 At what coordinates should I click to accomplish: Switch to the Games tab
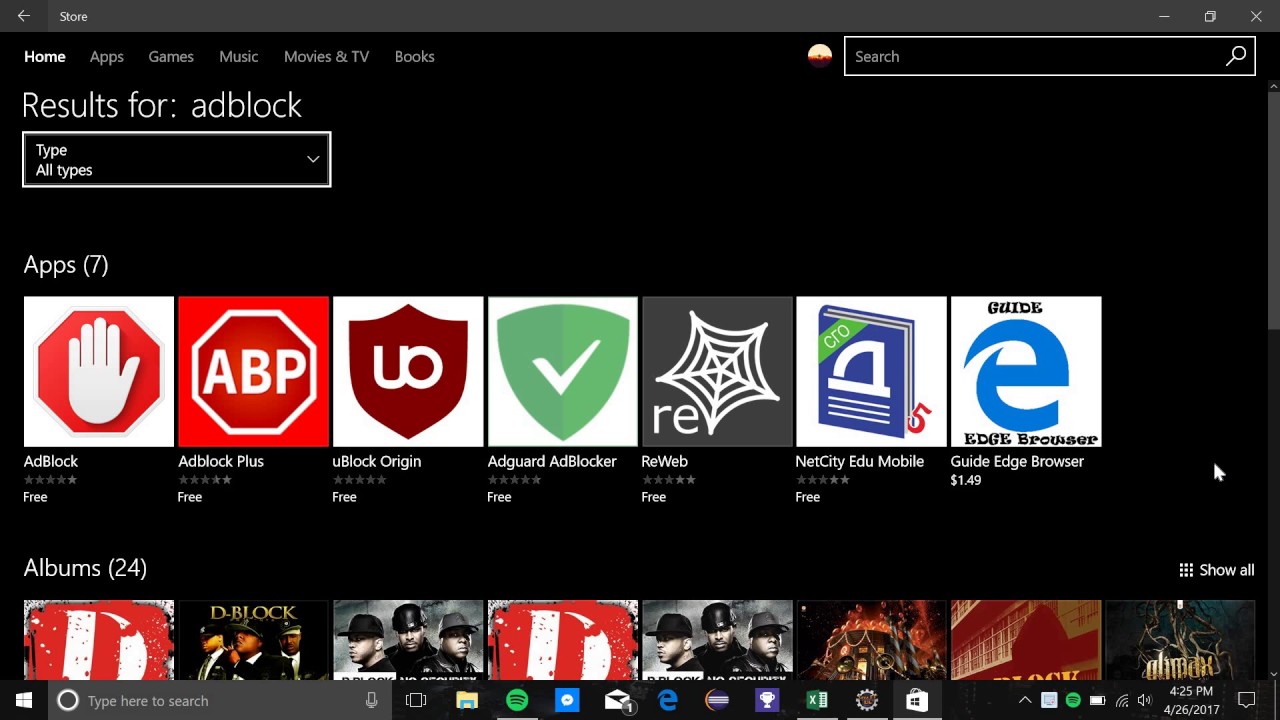click(x=171, y=56)
